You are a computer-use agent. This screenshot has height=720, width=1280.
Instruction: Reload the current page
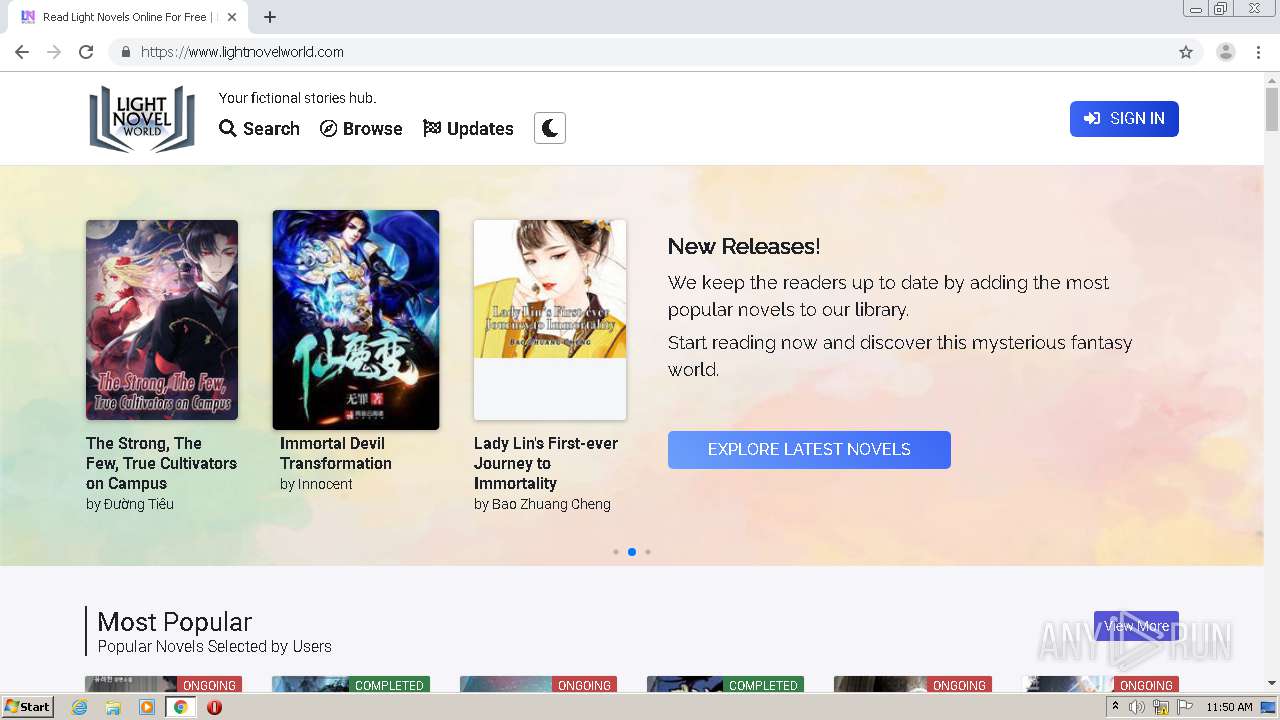(x=86, y=52)
